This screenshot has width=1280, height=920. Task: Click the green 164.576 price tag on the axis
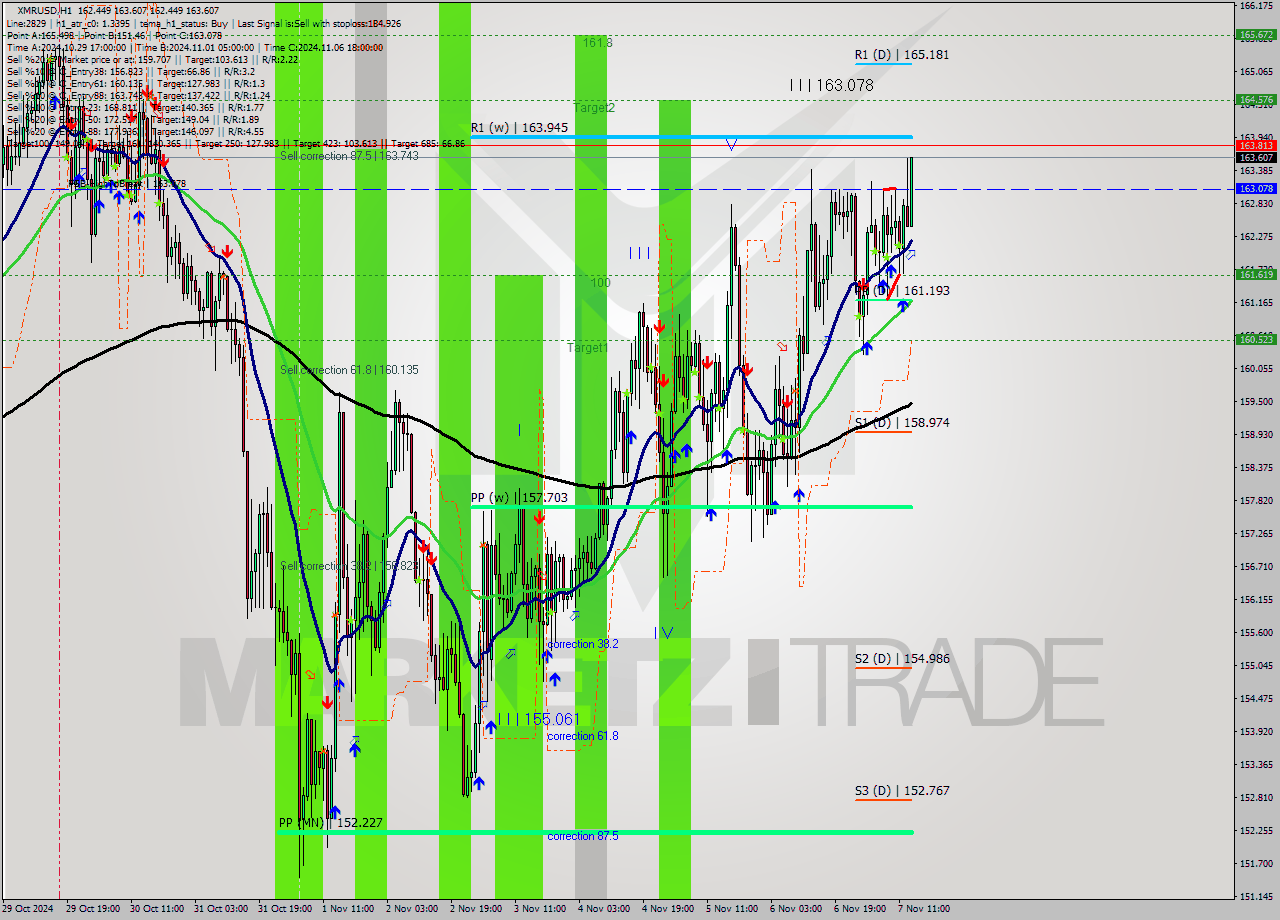click(x=1256, y=100)
